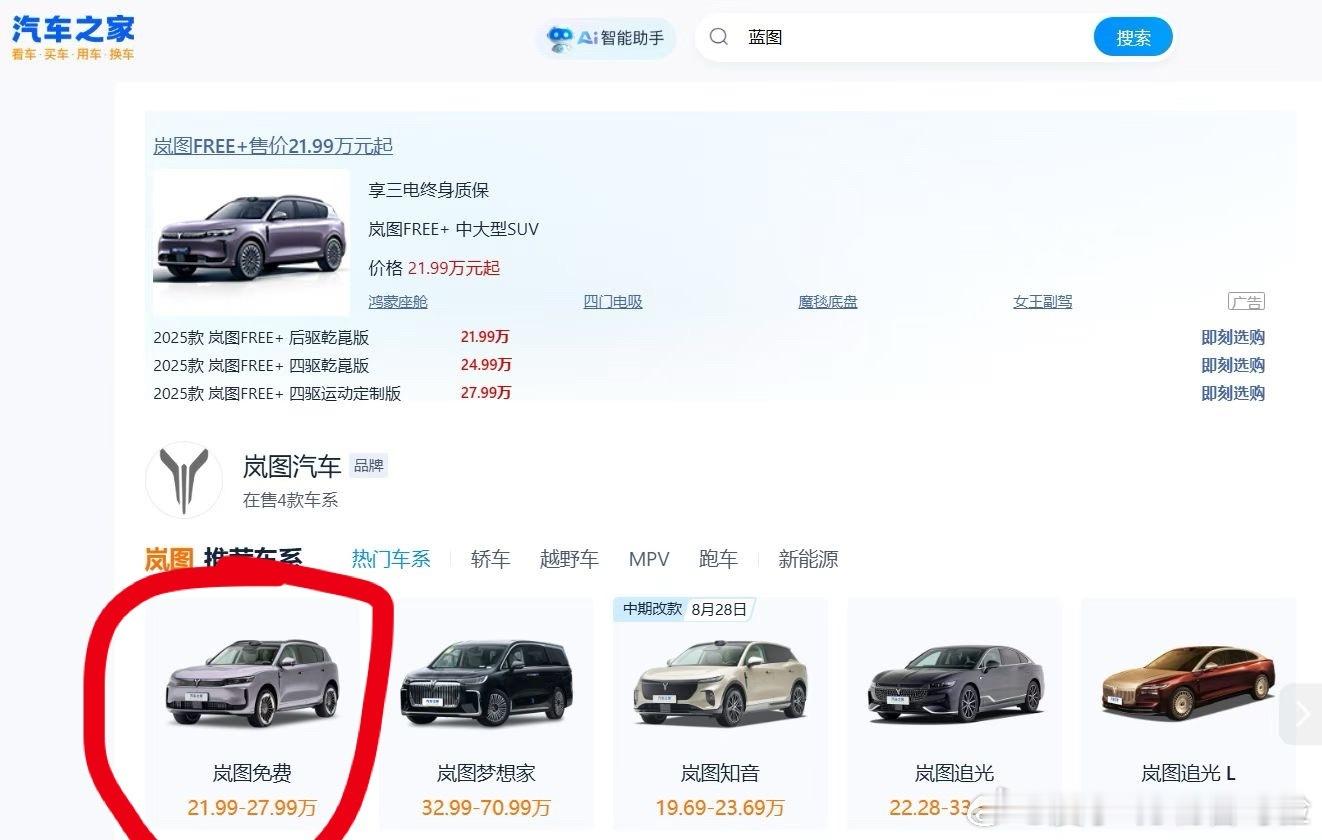The image size is (1322, 840).
Task: Follow the 鸿蒙座舱 link
Action: (x=398, y=301)
